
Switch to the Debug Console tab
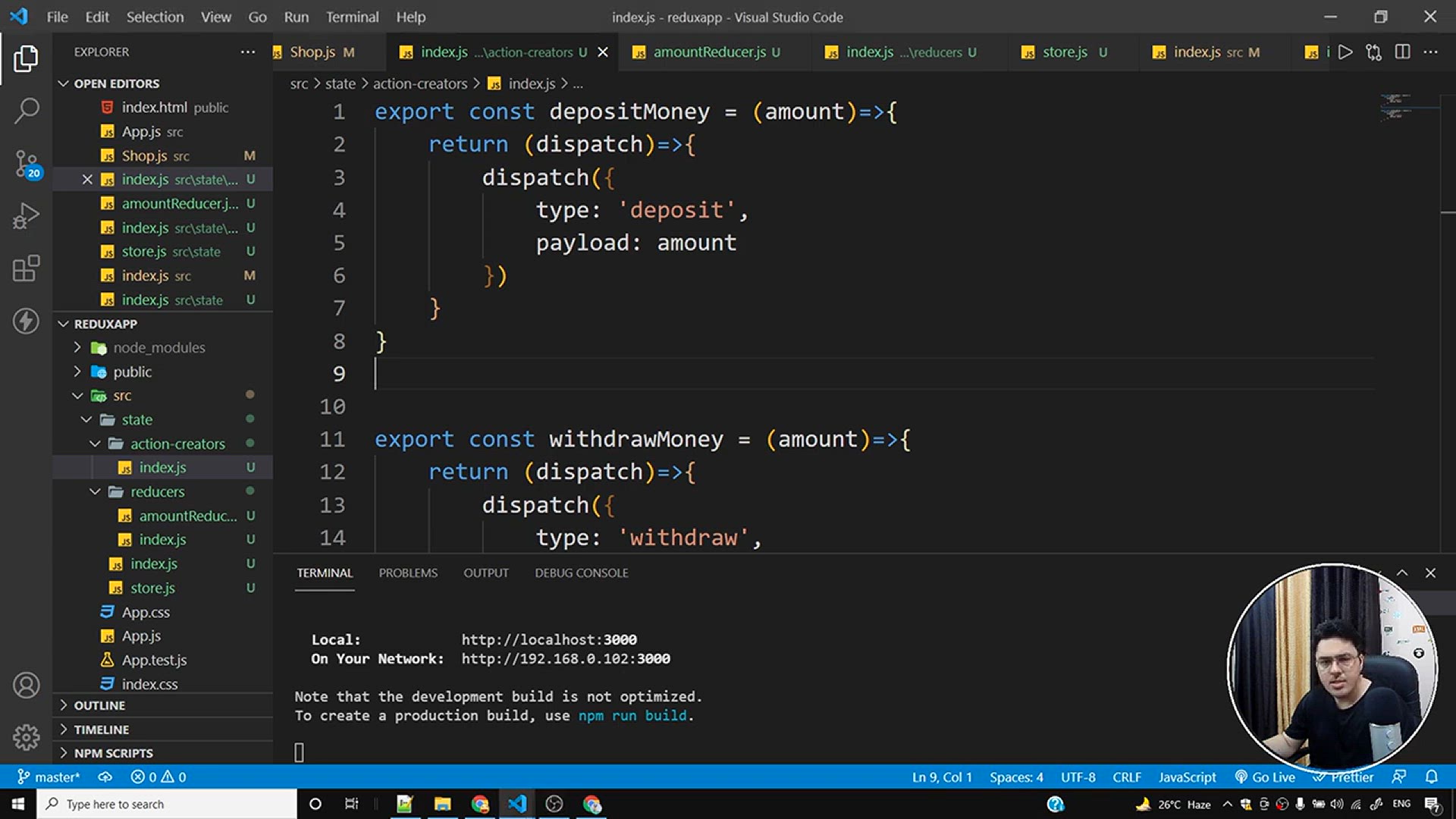pyautogui.click(x=582, y=573)
